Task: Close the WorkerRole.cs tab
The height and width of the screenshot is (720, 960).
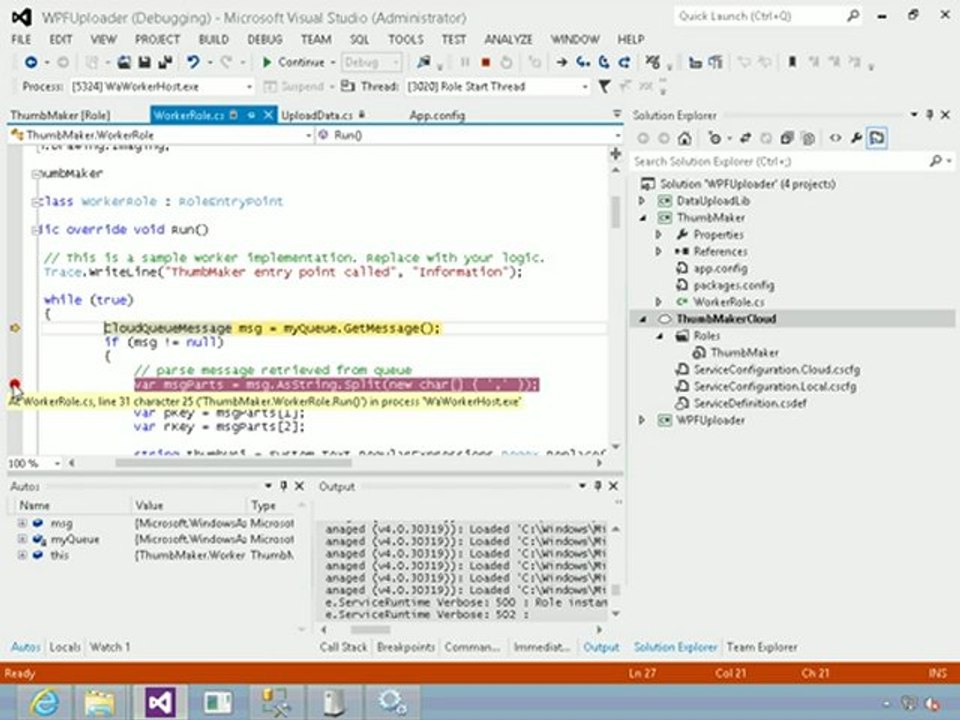Action: pyautogui.click(x=268, y=115)
